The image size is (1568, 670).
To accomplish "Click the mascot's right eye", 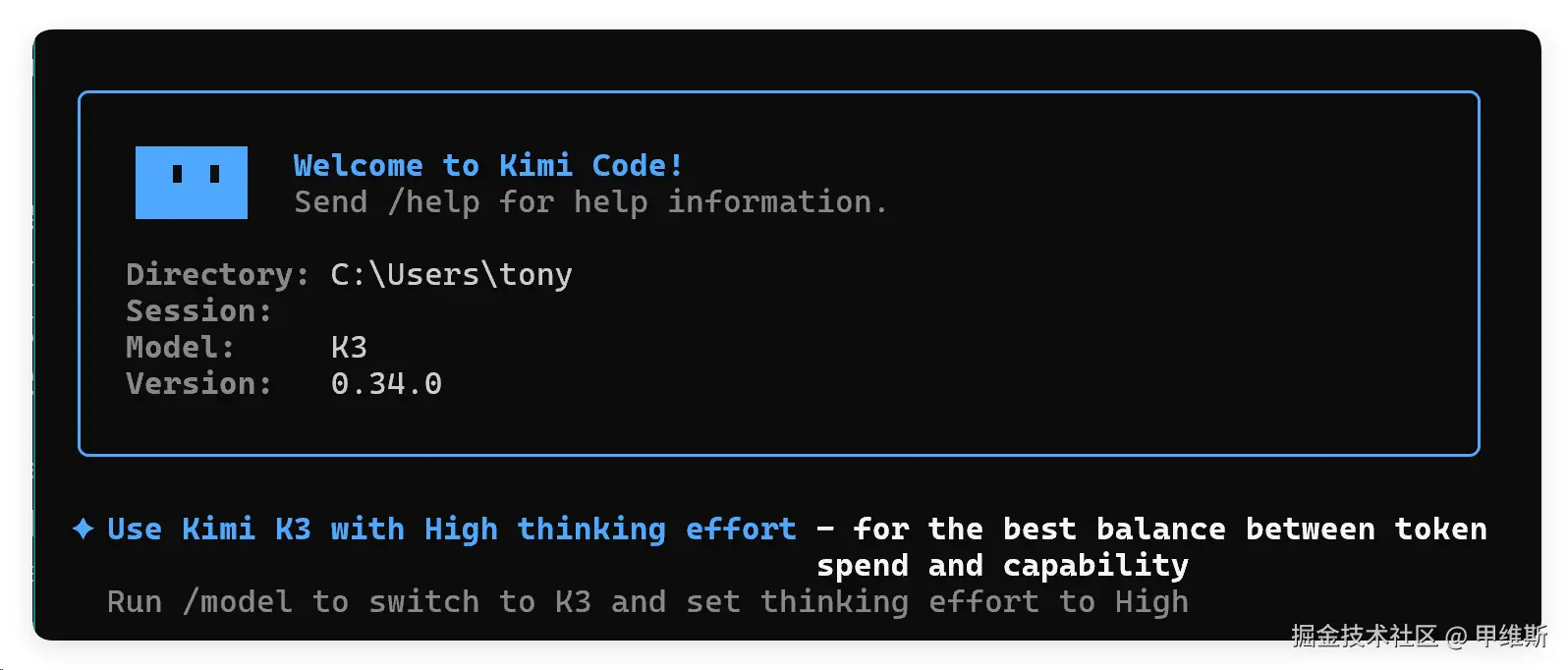I will (214, 174).
